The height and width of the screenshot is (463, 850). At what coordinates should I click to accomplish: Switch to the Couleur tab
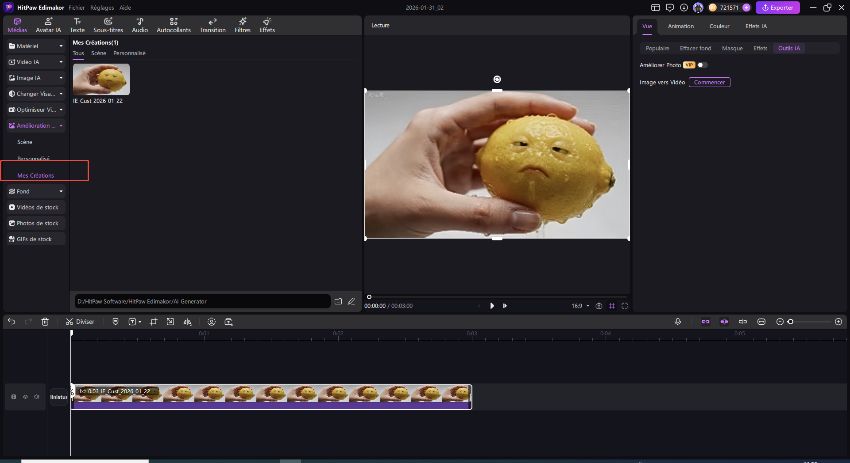pos(719,26)
